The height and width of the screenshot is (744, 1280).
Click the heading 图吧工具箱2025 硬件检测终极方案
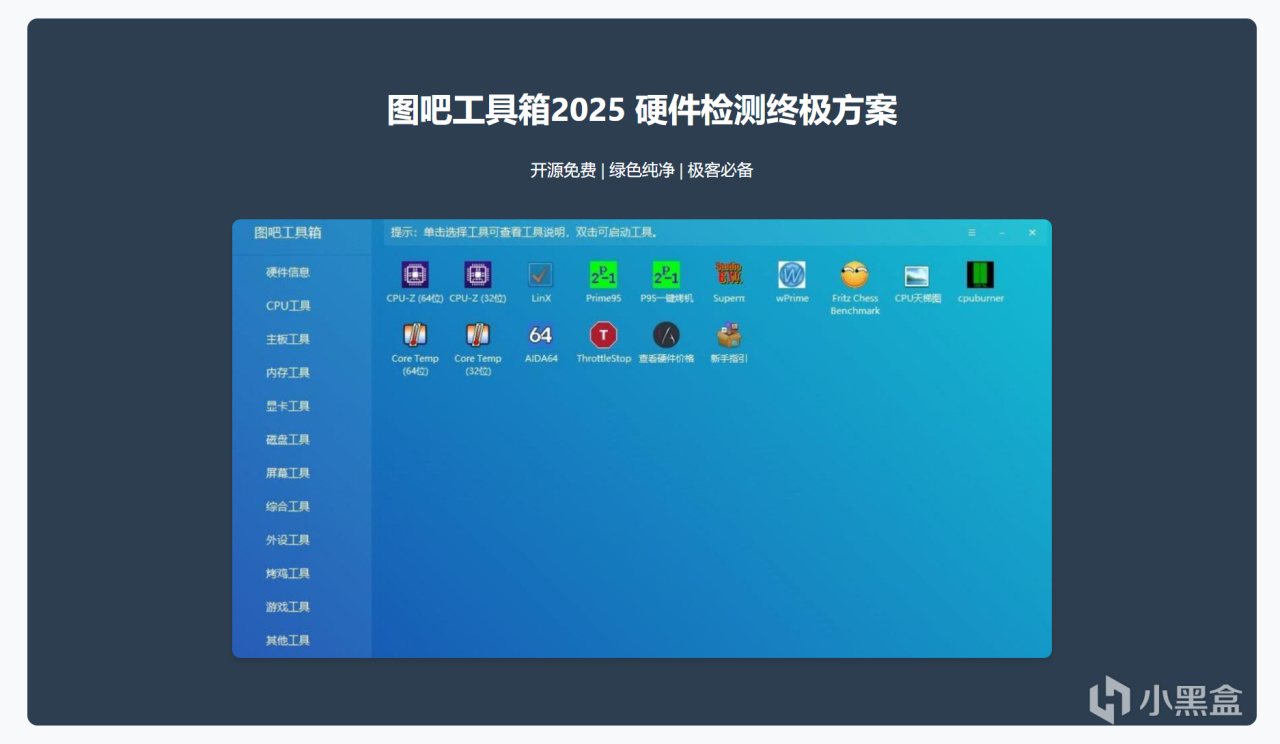click(642, 110)
